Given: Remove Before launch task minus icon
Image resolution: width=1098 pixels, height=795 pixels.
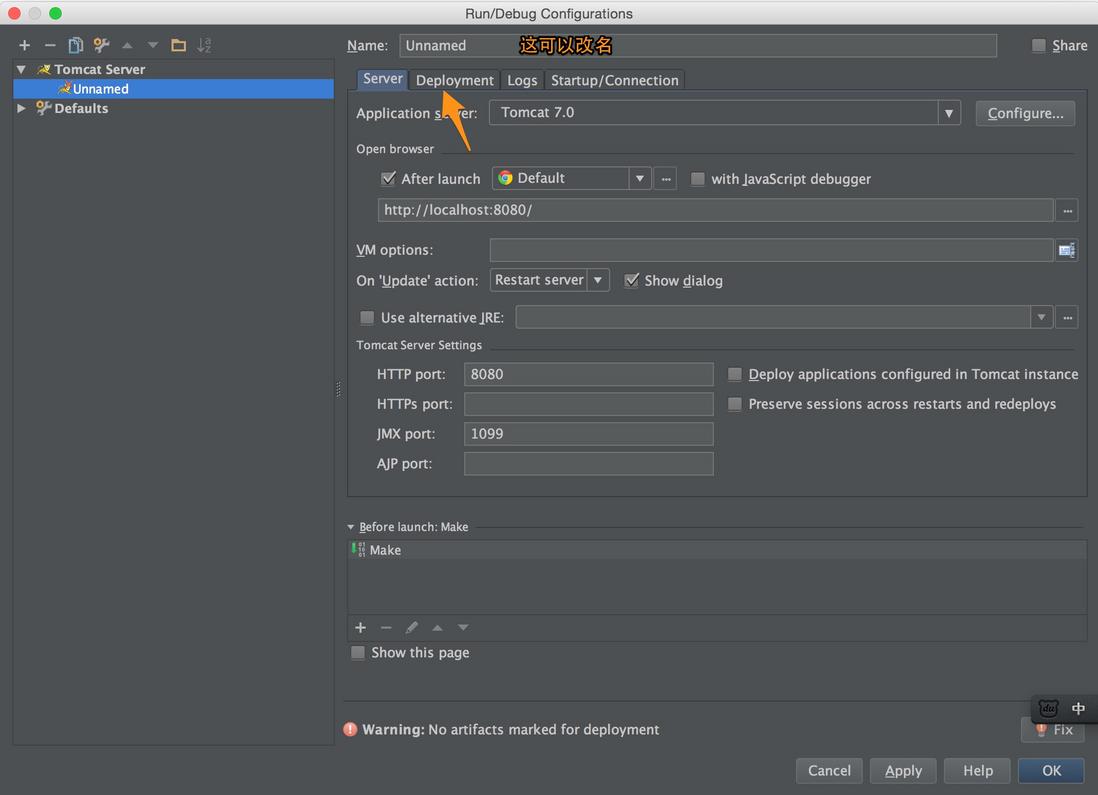Looking at the screenshot, I should point(386,628).
